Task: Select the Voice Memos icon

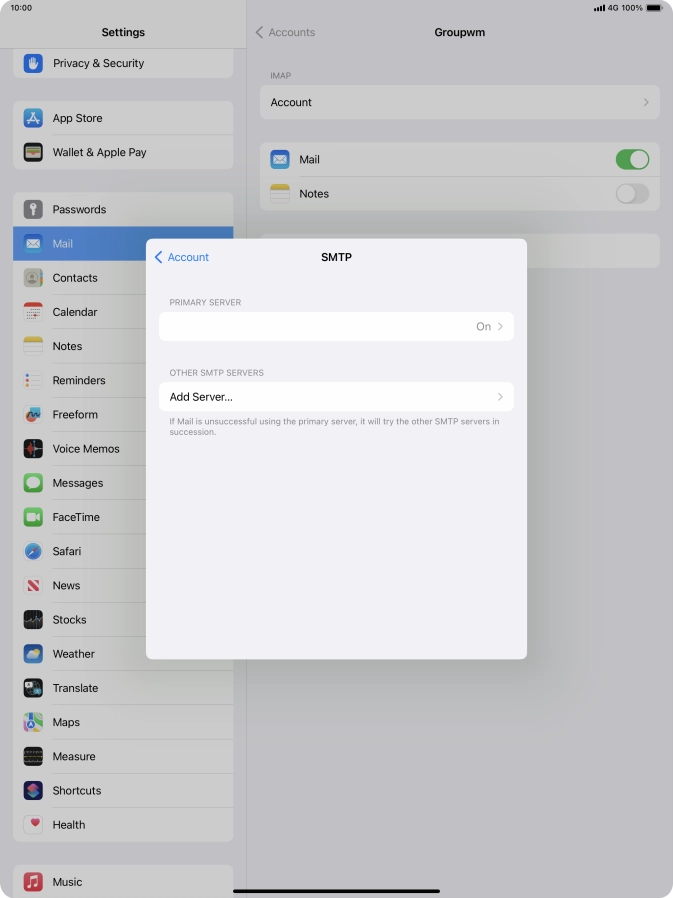Action: click(33, 449)
